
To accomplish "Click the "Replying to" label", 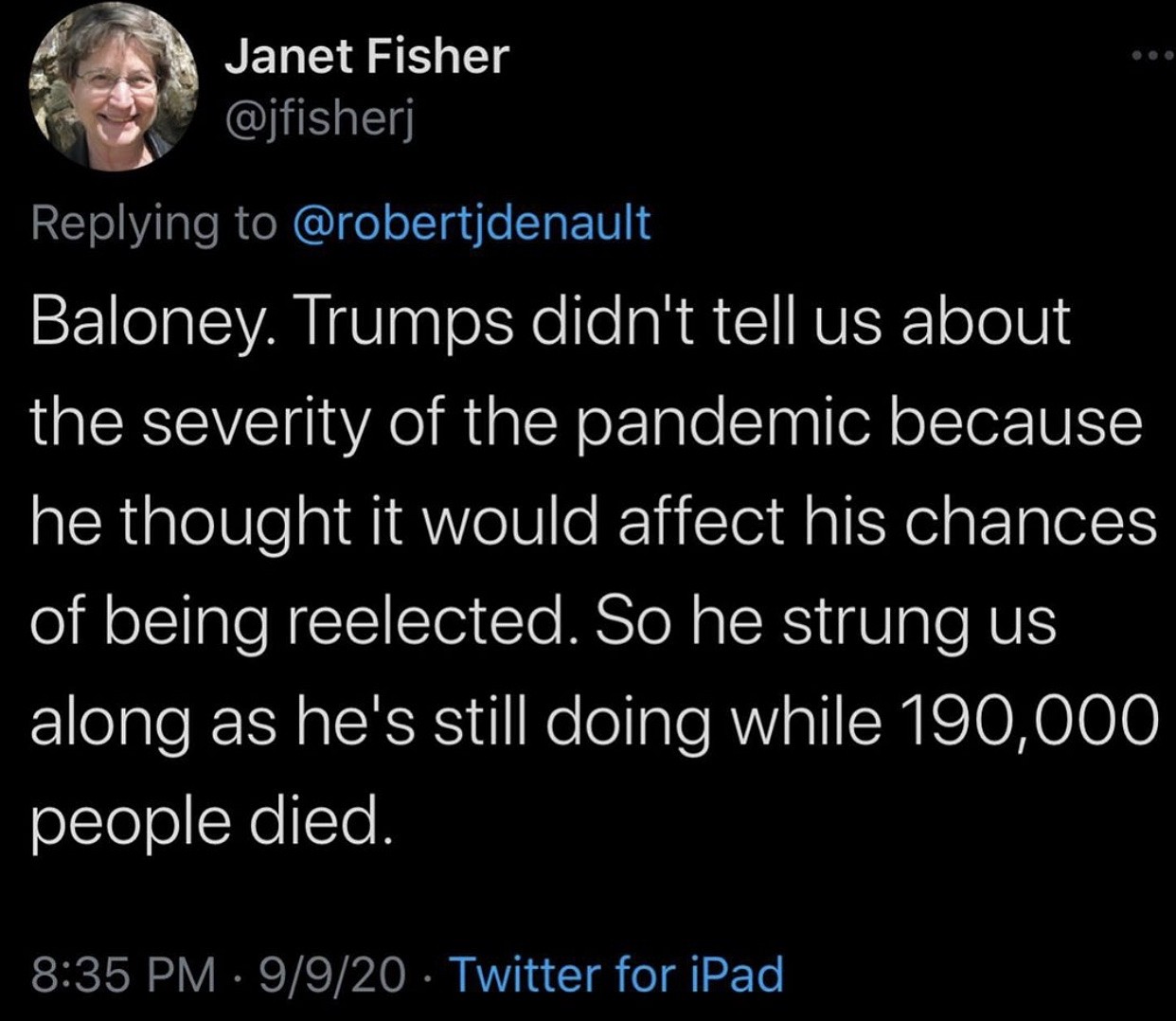I will [154, 223].
